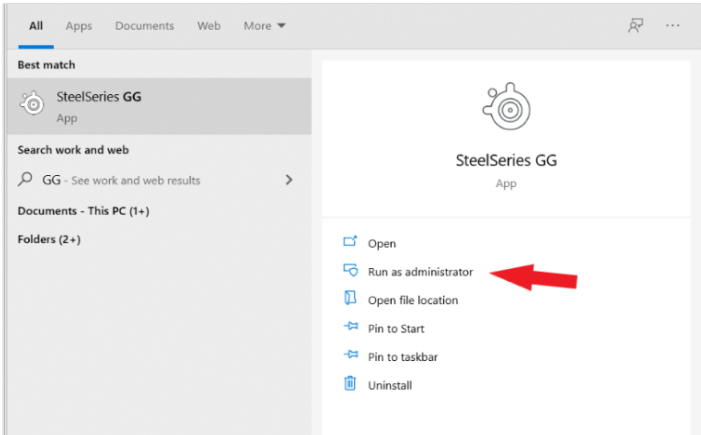Screen dimensions: 701x435
Task: Choose Run as administrator
Action: coord(420,271)
